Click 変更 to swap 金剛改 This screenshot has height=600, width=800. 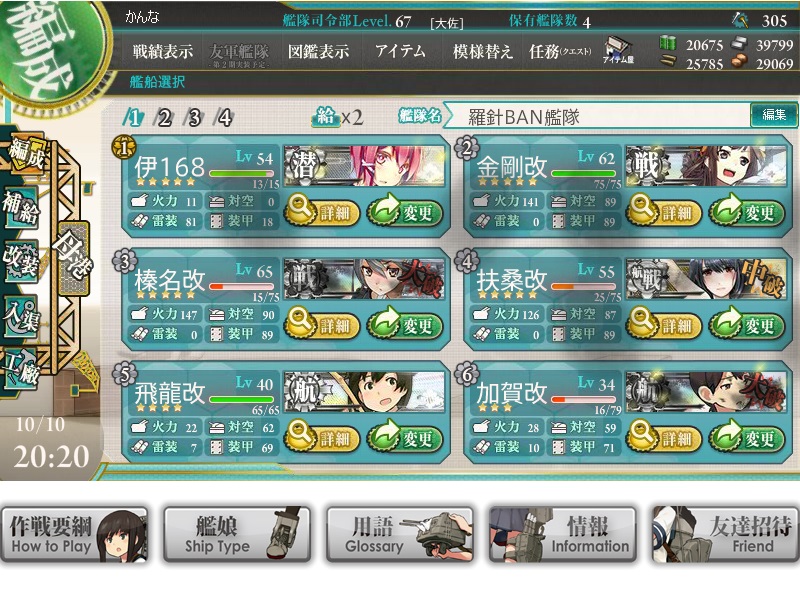pyautogui.click(x=747, y=212)
